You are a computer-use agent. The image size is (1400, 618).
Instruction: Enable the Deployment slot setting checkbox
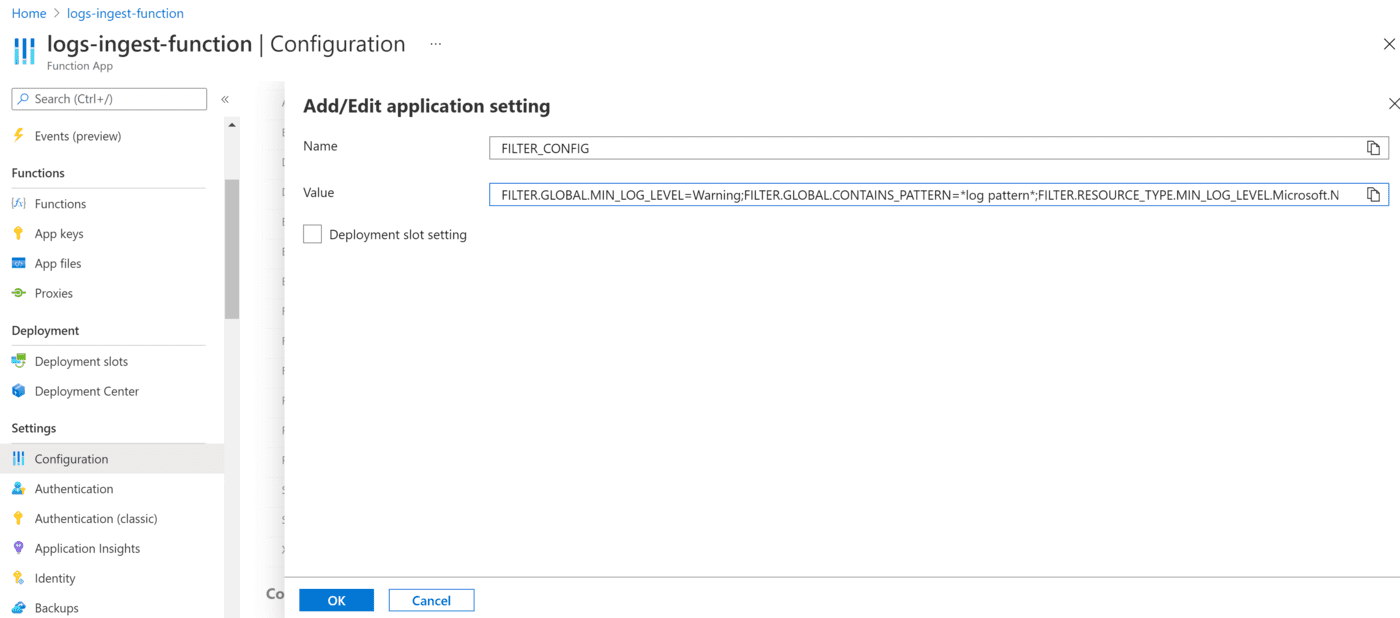coord(311,233)
